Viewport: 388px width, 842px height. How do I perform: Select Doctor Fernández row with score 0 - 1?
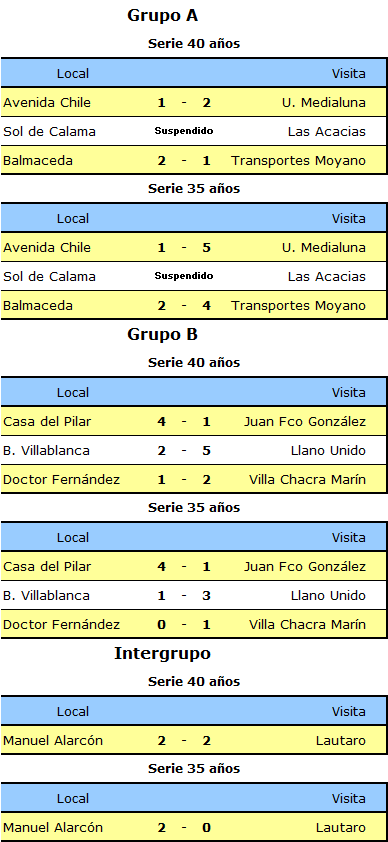coord(194,625)
